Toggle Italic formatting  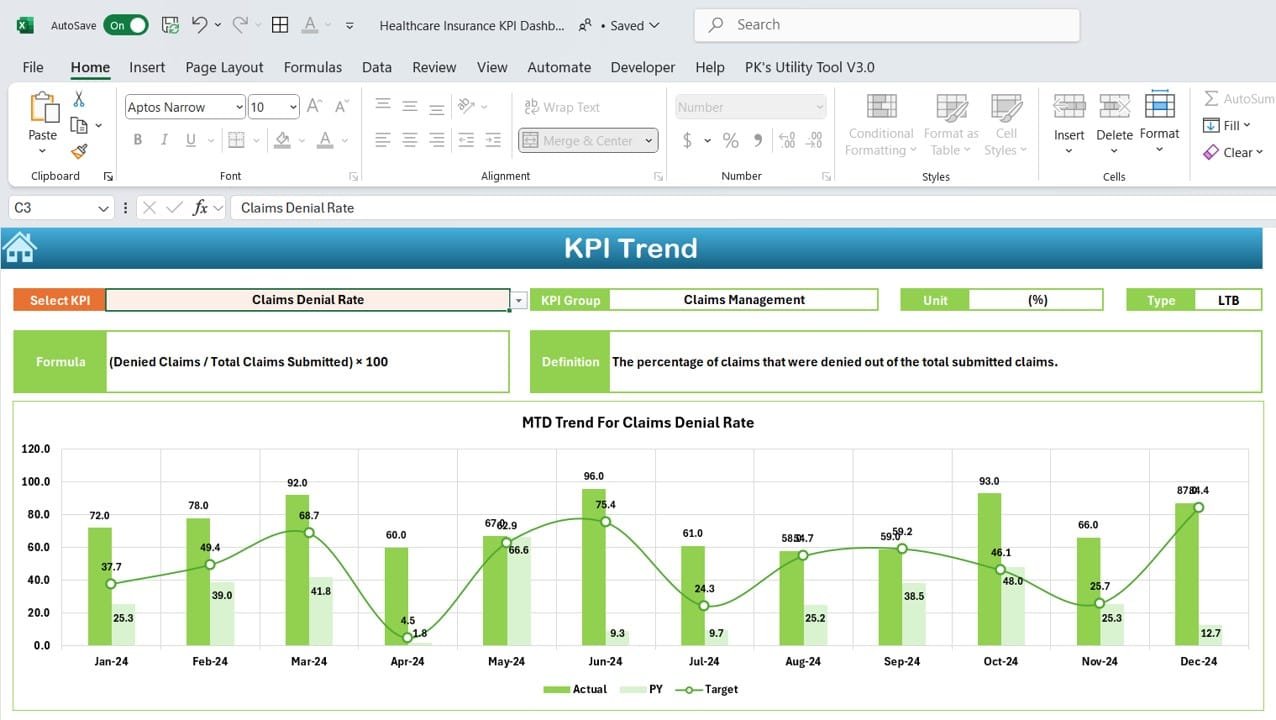164,140
